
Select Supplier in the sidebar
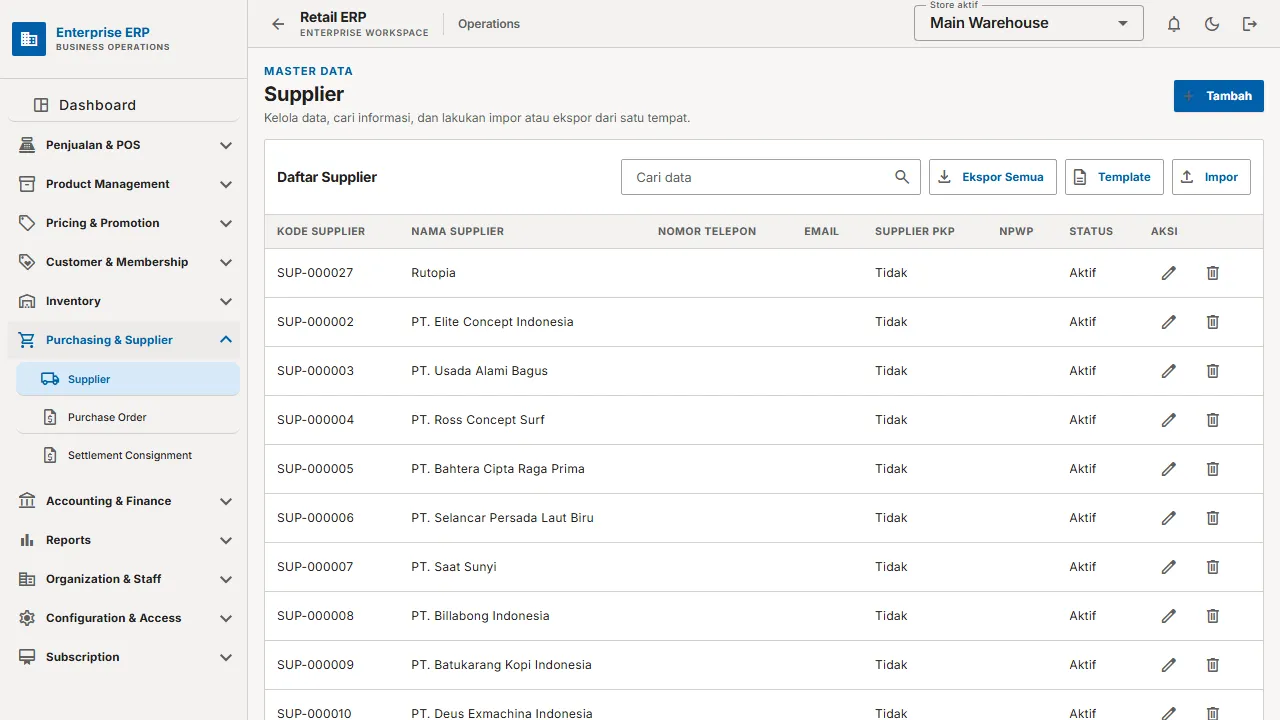click(x=128, y=379)
